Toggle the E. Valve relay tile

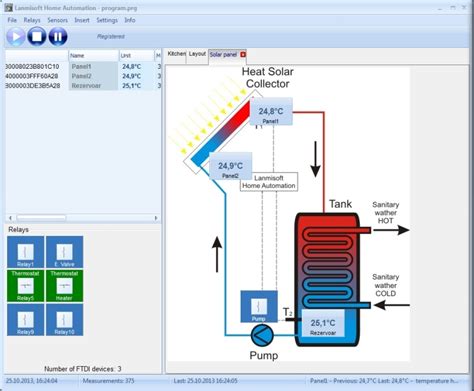pyautogui.click(x=65, y=252)
